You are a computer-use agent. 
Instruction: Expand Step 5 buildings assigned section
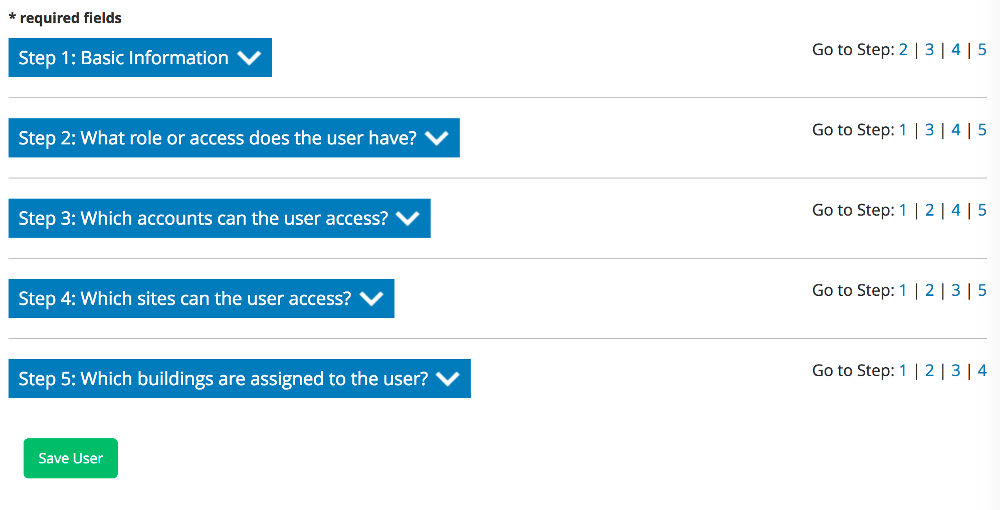(x=223, y=379)
